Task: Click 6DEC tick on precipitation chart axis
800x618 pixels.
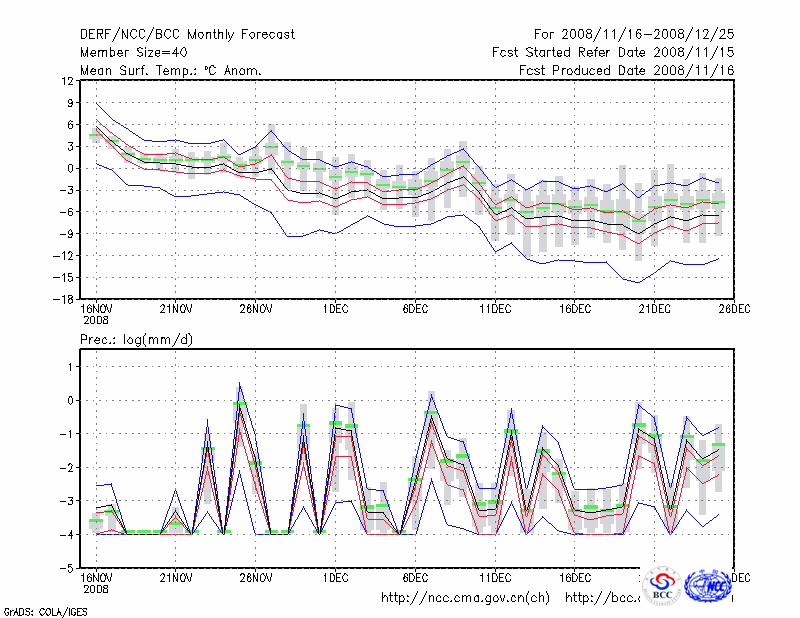Action: point(416,578)
